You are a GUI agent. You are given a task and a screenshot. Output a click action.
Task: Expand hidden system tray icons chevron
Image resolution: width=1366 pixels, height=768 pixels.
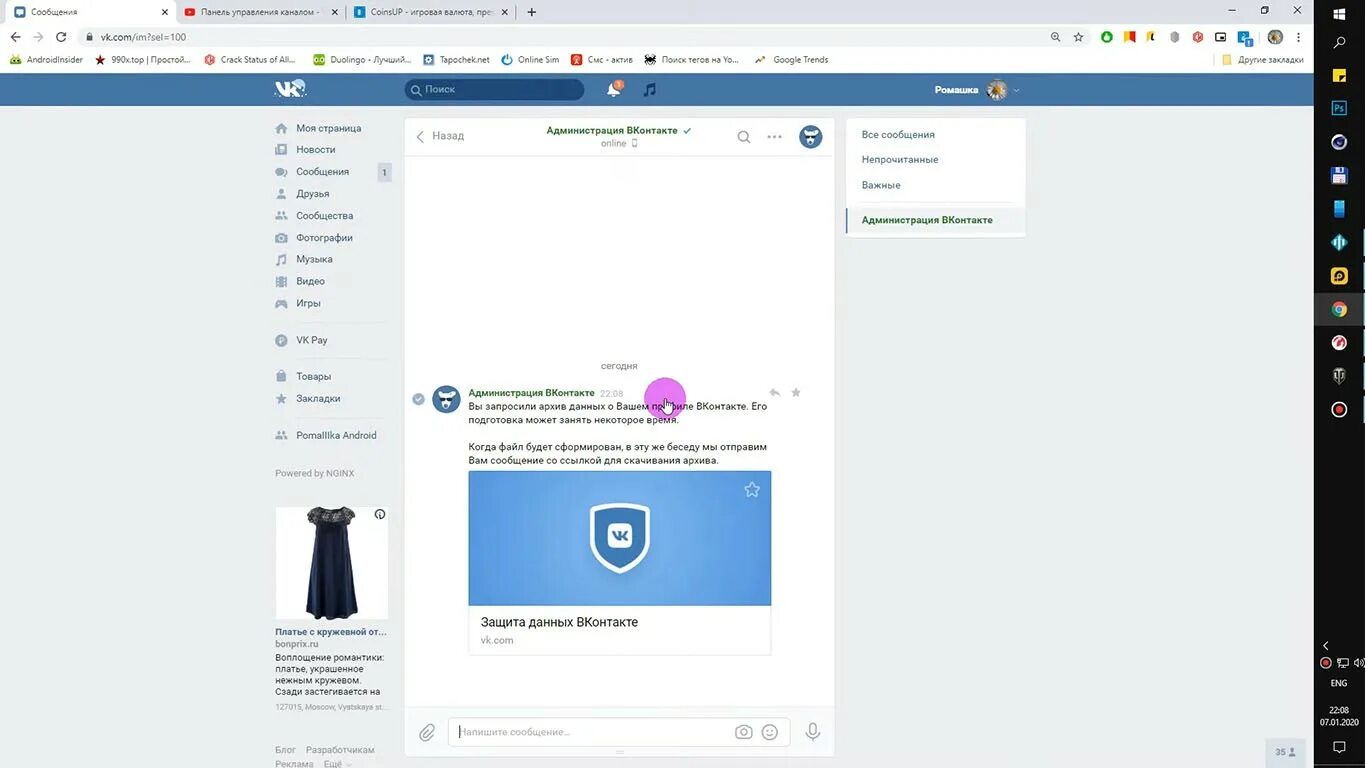(1326, 646)
